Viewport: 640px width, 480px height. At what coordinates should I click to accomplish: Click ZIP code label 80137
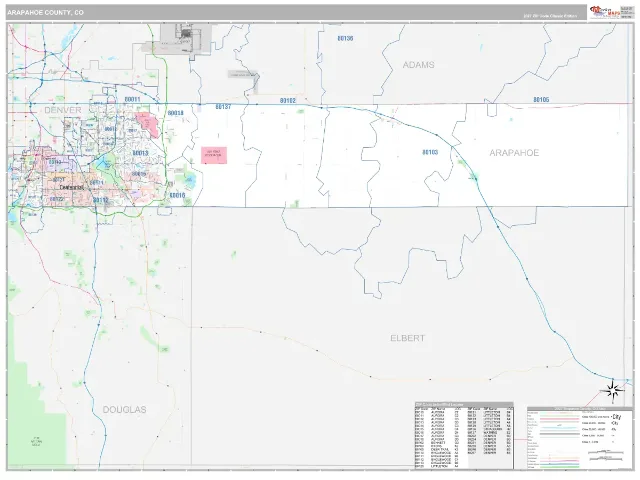point(223,107)
